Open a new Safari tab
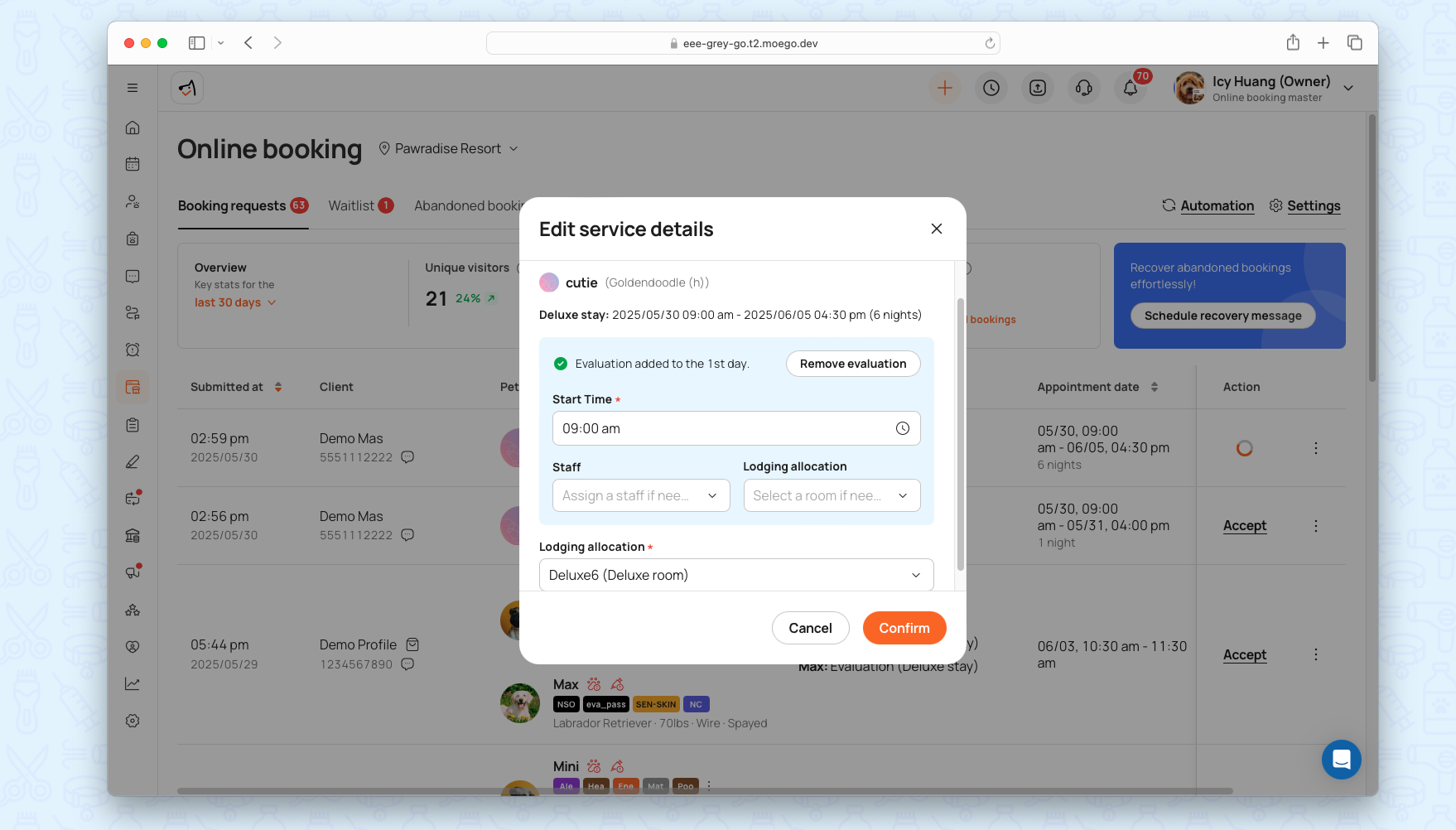Image resolution: width=1456 pixels, height=830 pixels. (x=1323, y=43)
